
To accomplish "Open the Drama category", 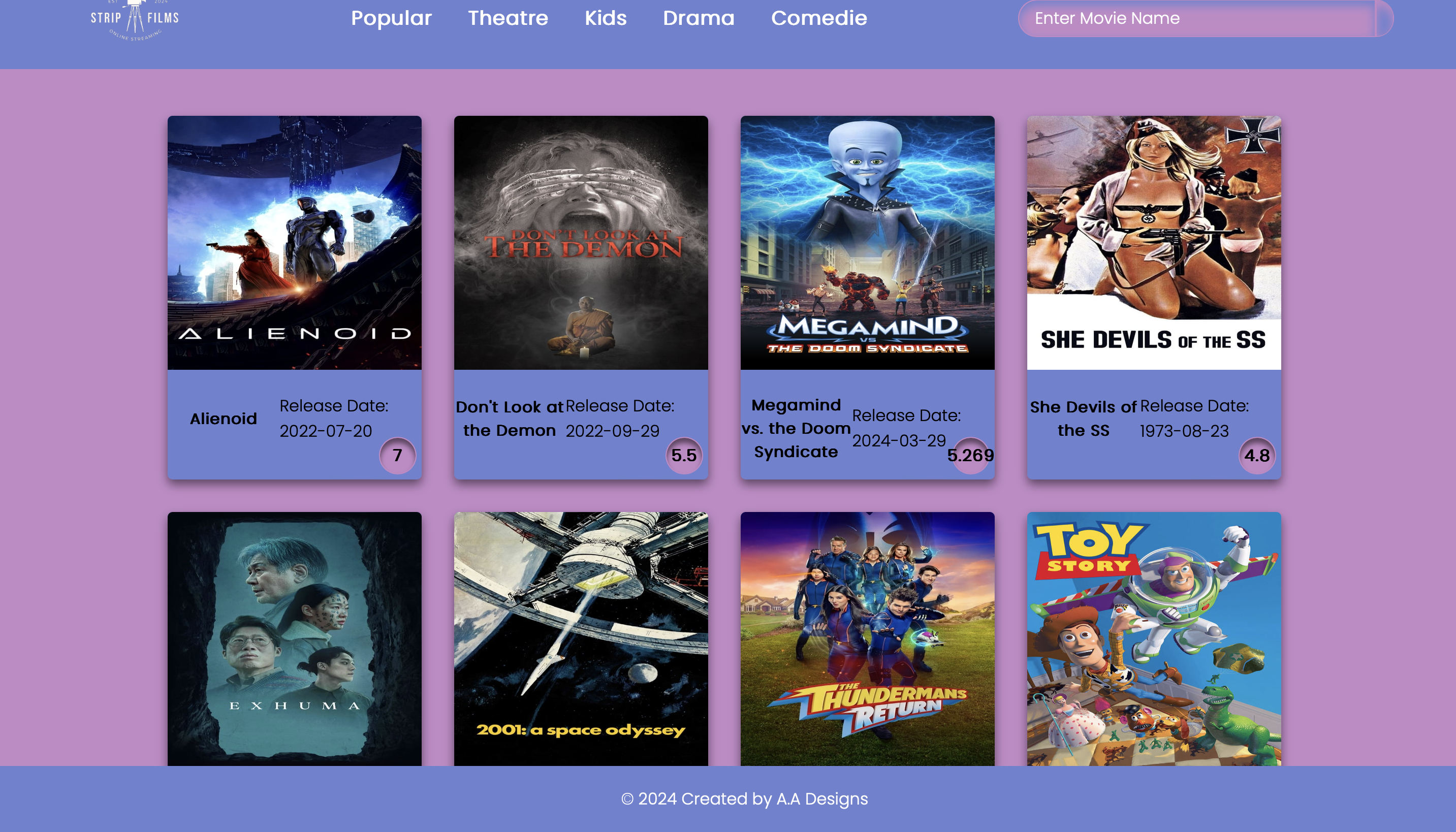I will pos(699,18).
